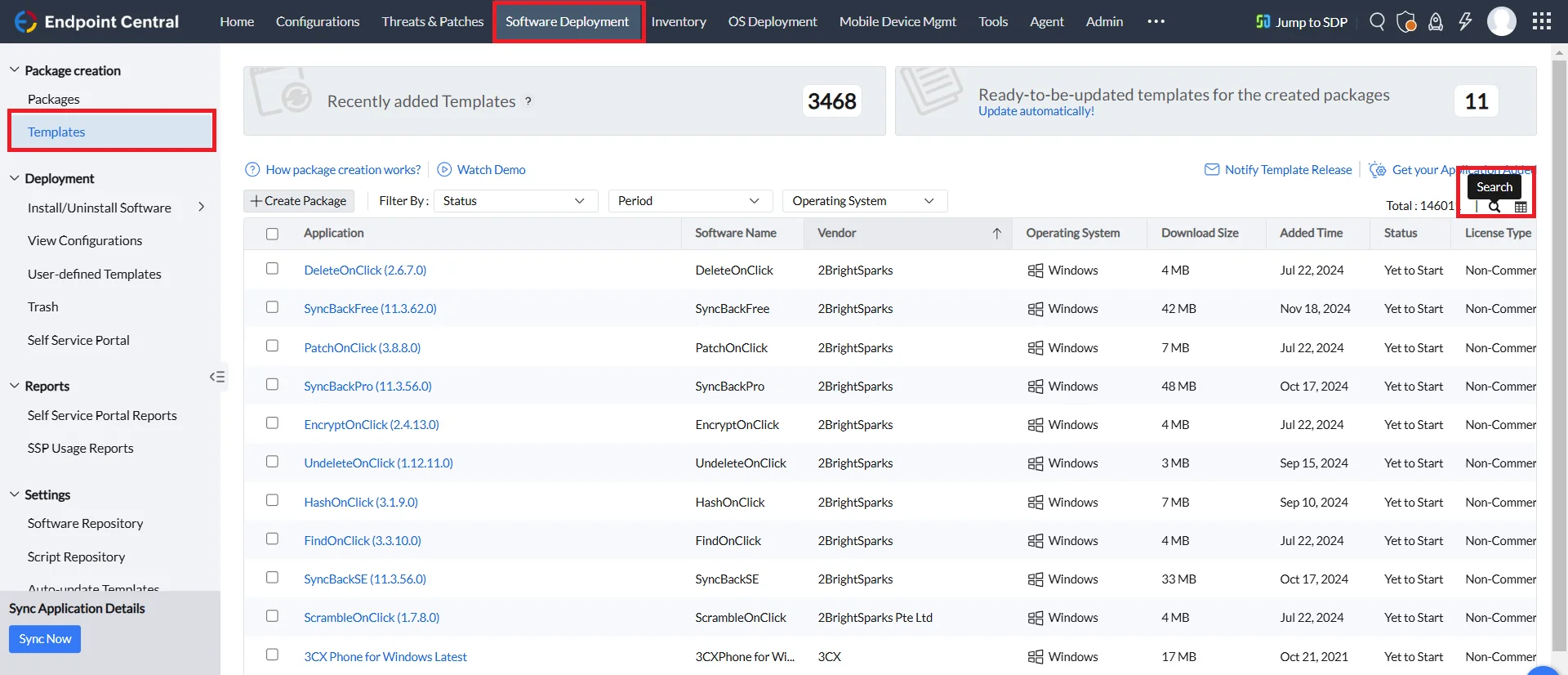The width and height of the screenshot is (1568, 675).
Task: Tick the SyncBackPro (11.3.56.0) checkbox
Action: (272, 385)
